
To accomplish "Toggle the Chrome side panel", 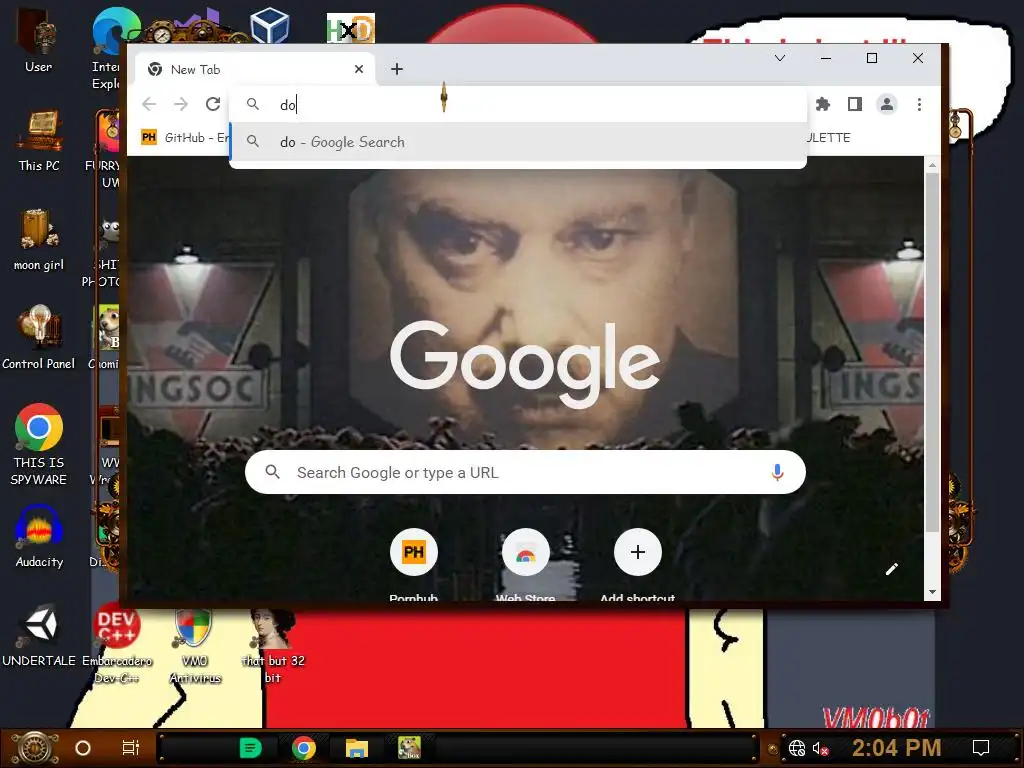I will pyautogui.click(x=855, y=104).
